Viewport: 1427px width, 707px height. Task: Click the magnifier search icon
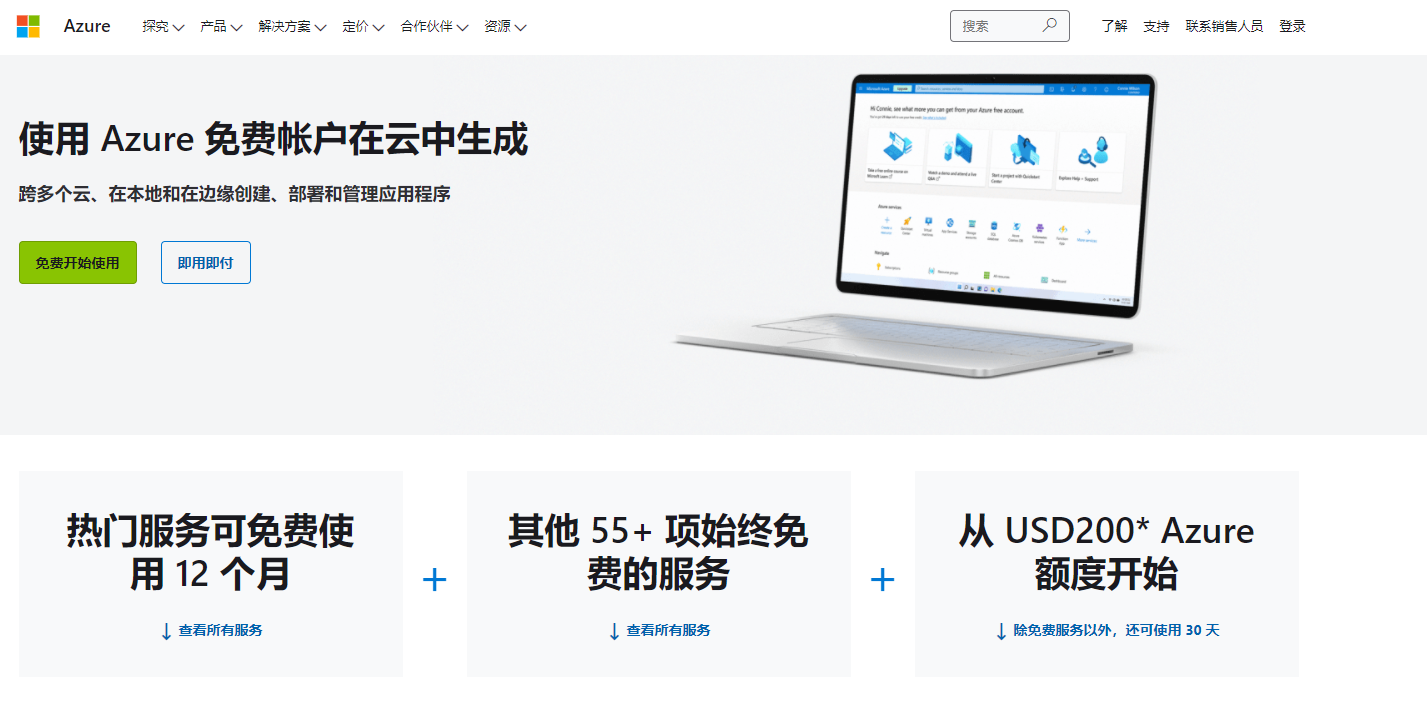[x=1049, y=26]
